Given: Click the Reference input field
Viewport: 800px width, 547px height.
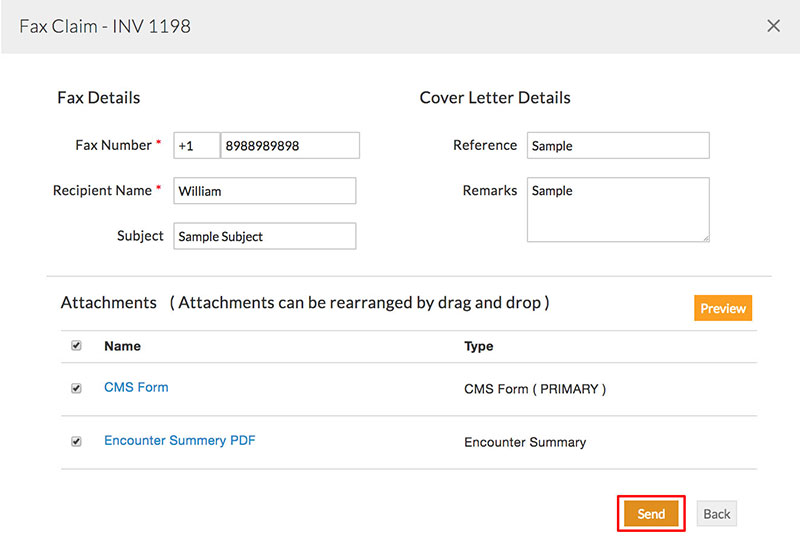Looking at the screenshot, I should pyautogui.click(x=617, y=146).
